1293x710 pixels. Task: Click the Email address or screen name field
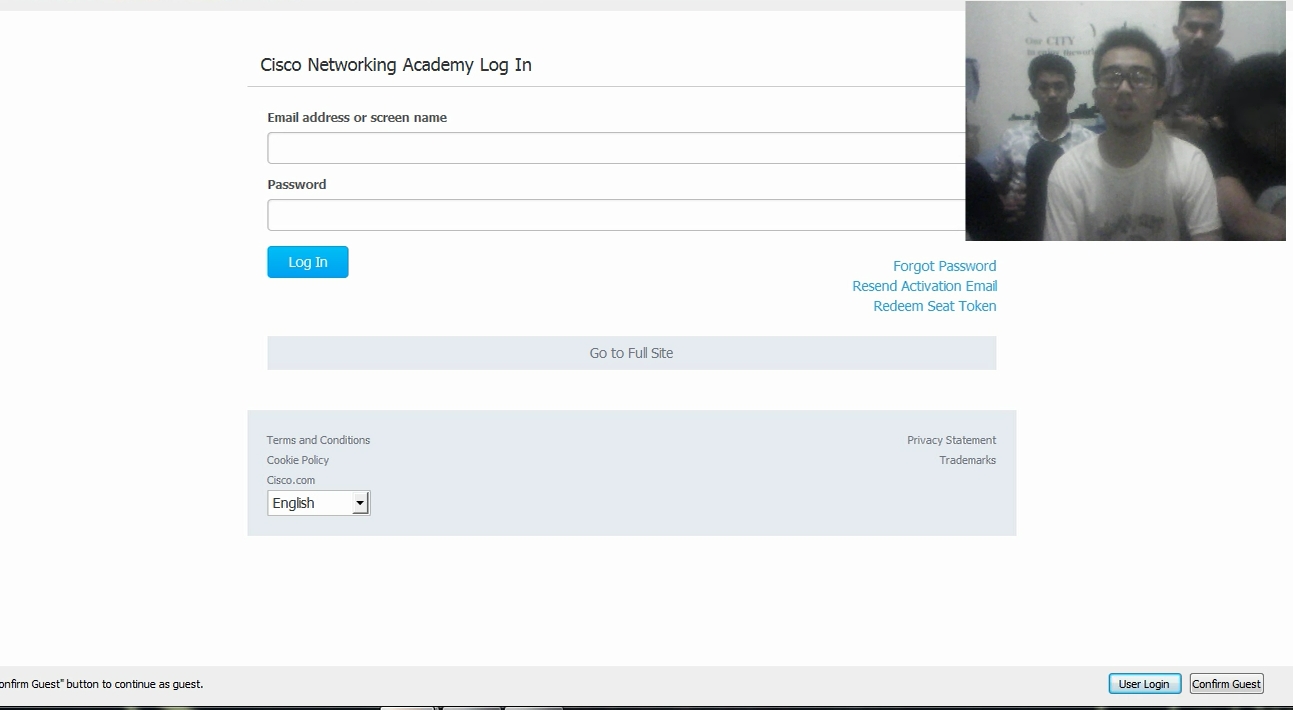click(616, 148)
